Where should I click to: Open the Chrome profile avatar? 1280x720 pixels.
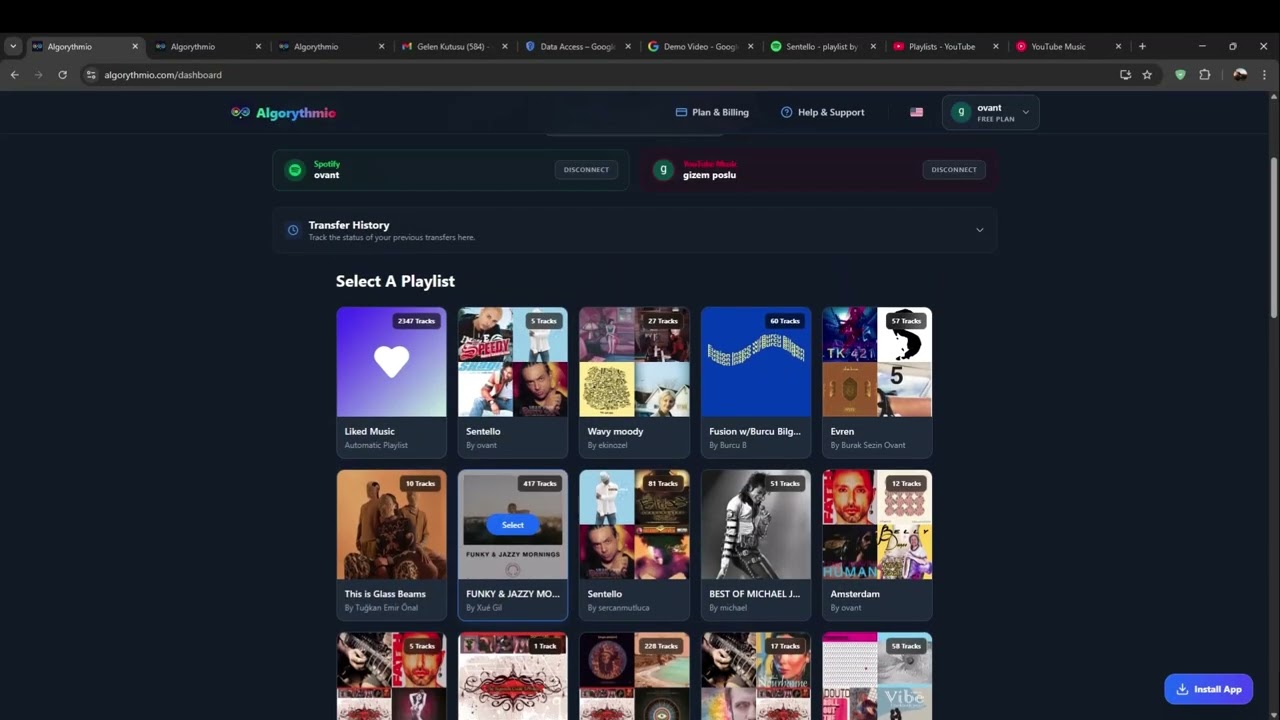pyautogui.click(x=1240, y=75)
